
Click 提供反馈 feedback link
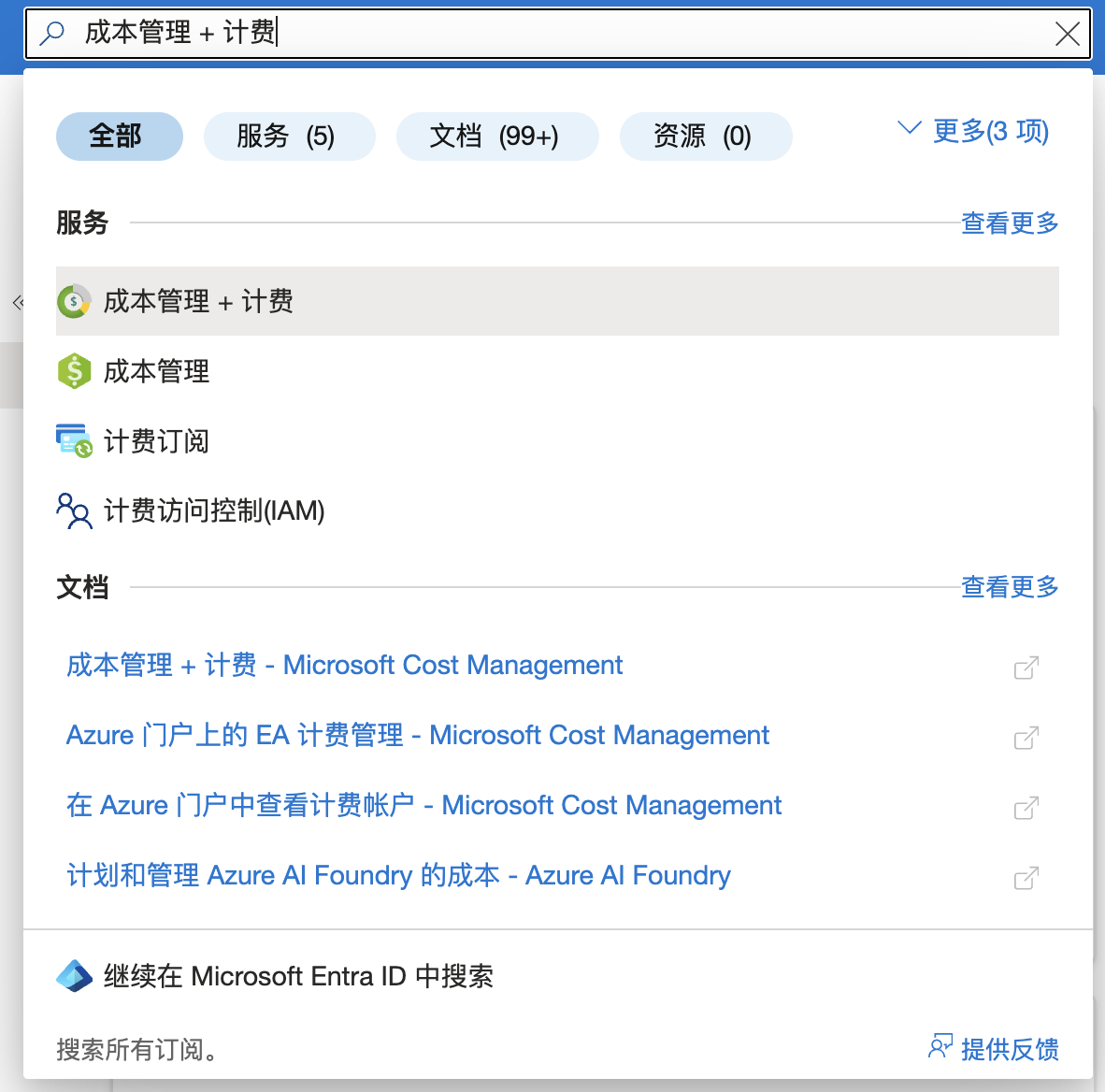994,1049
